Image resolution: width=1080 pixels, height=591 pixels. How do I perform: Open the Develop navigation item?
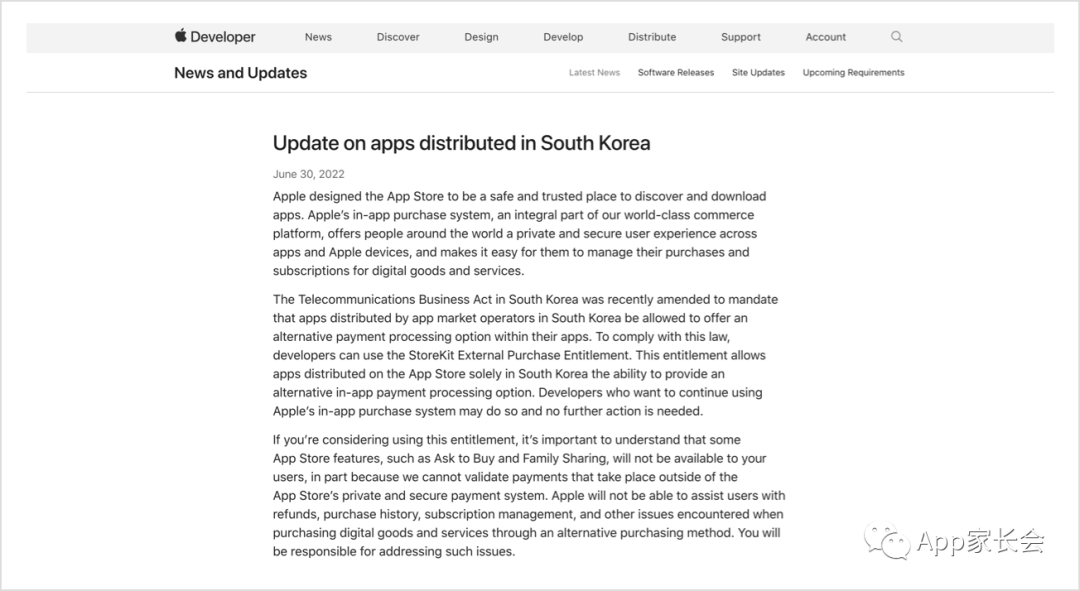coord(563,37)
